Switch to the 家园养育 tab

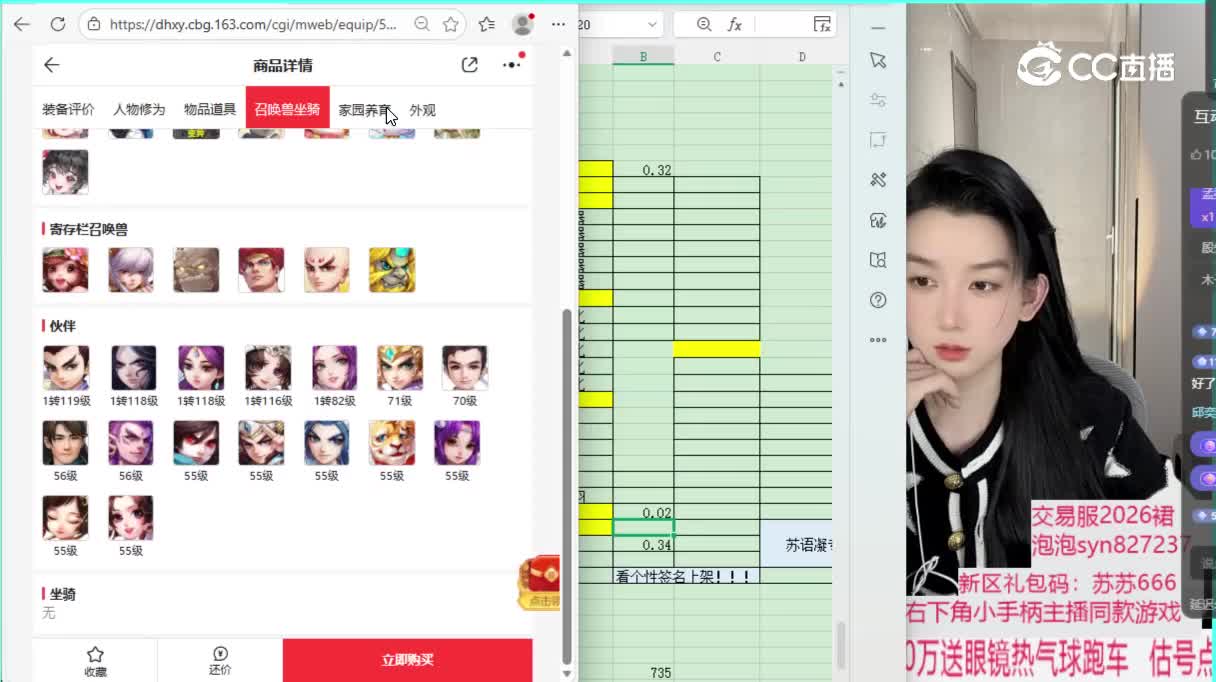point(364,110)
